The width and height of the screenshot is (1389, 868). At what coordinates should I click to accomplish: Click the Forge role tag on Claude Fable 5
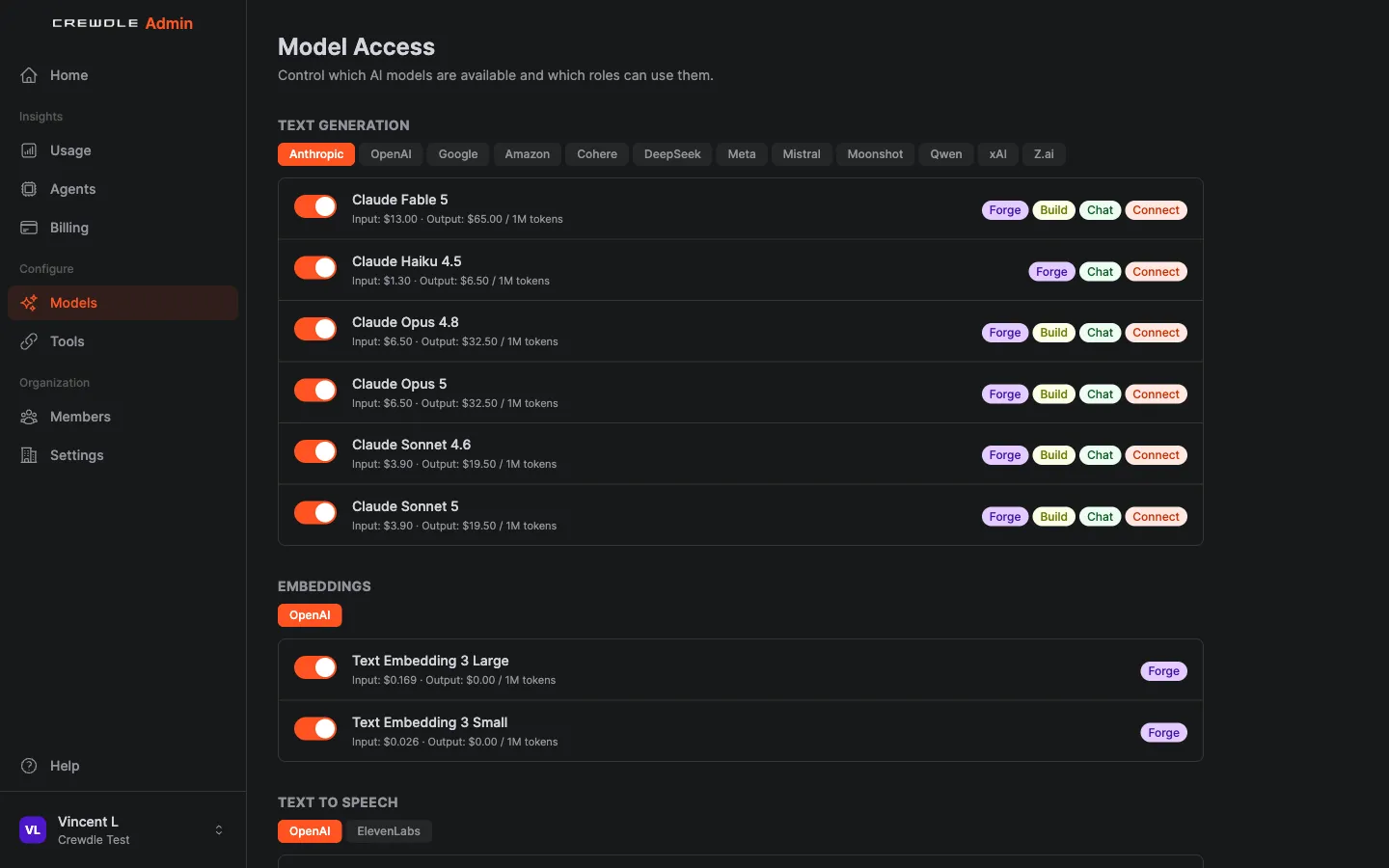(1005, 210)
